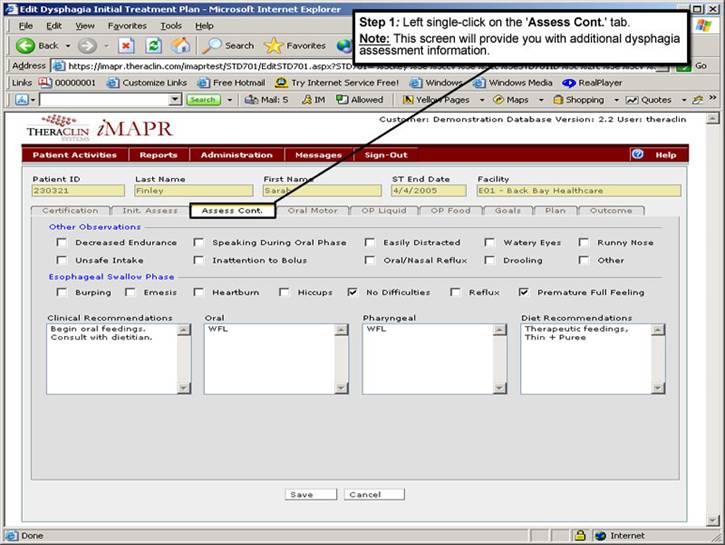
Task: Open the Favorites star button
Action: 294,46
